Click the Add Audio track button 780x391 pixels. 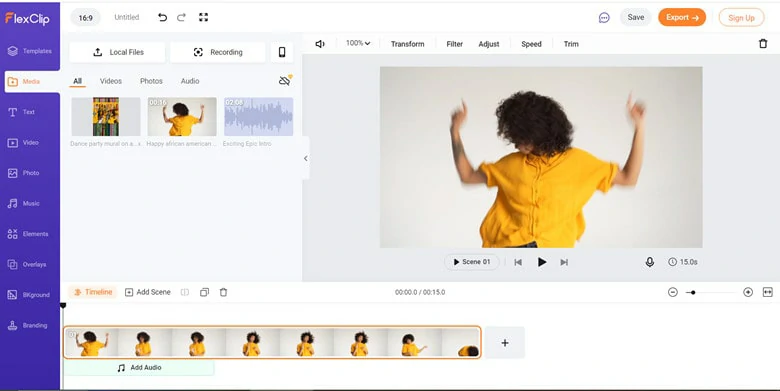pyautogui.click(x=139, y=368)
